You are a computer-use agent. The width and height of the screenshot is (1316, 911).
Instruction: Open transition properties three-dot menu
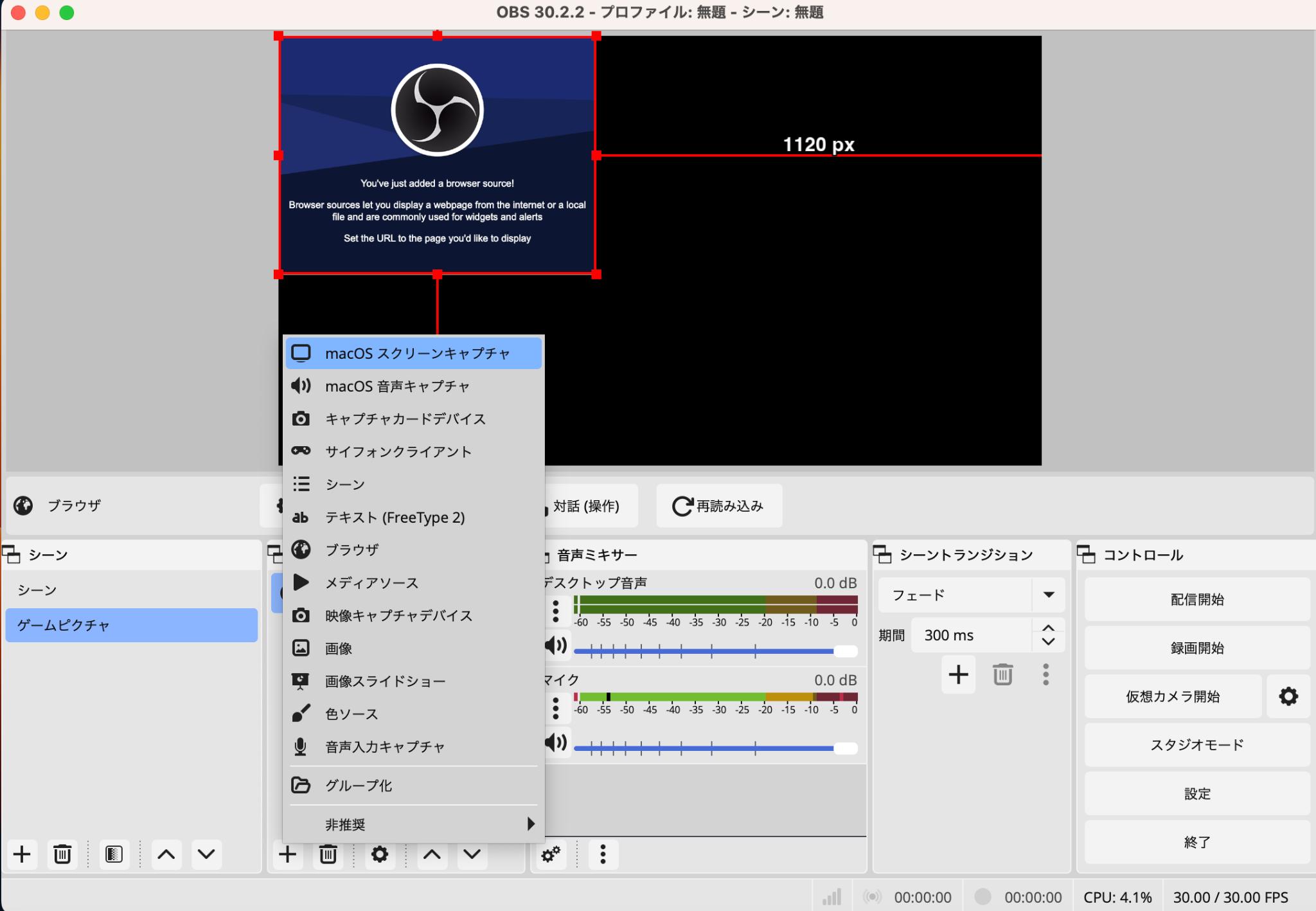(x=1045, y=674)
